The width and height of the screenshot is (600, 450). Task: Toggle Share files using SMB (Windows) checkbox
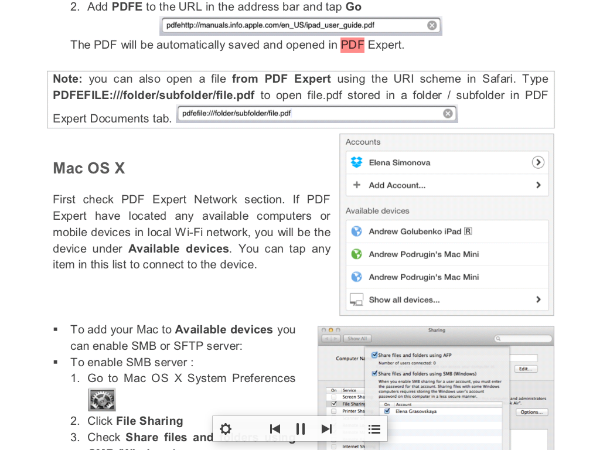click(375, 373)
